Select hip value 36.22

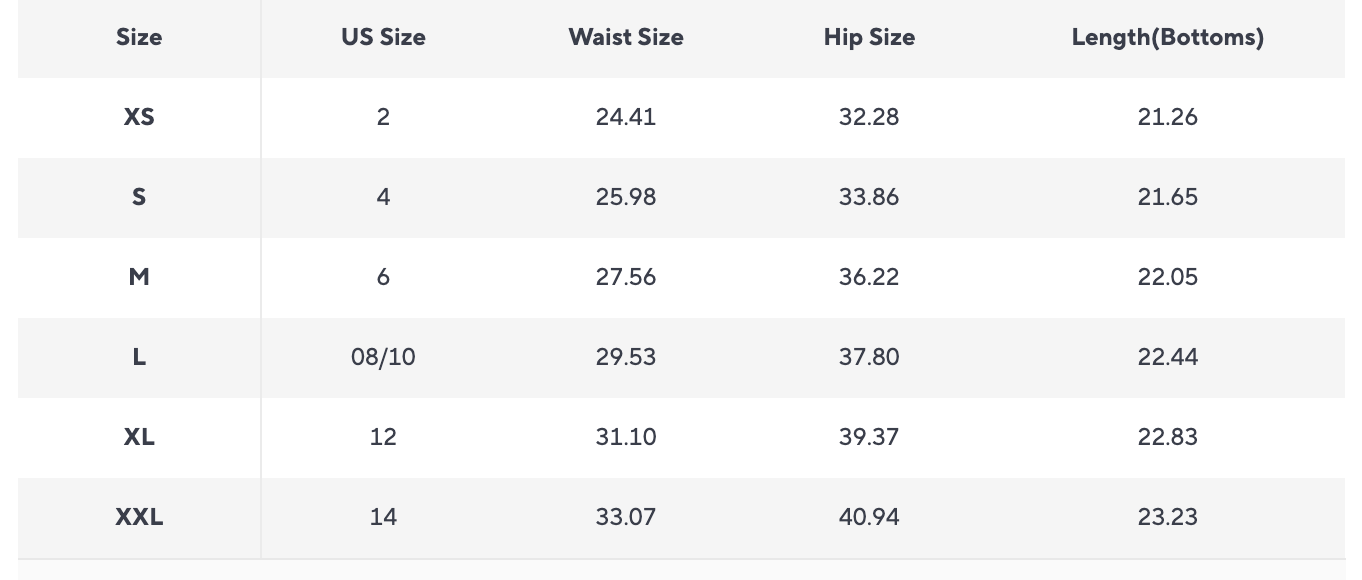coord(869,277)
